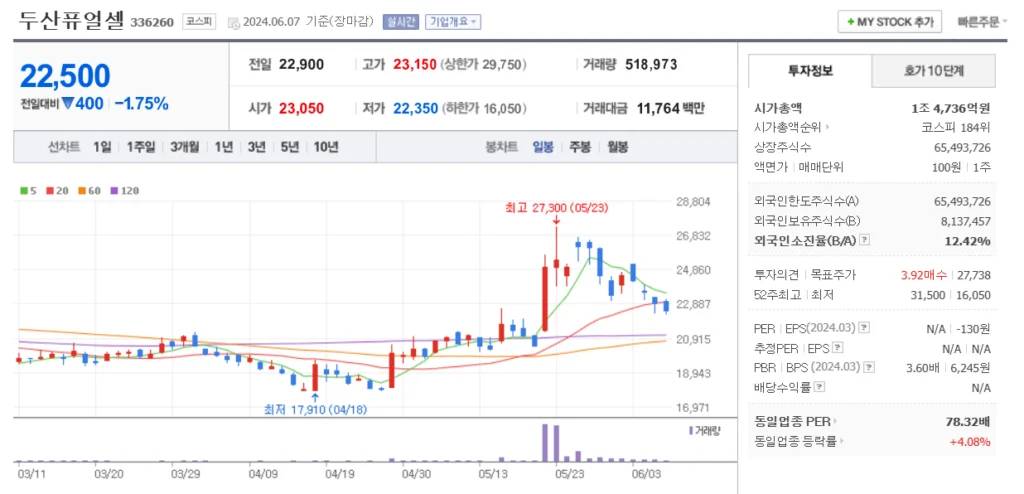Click the current price 22,500
Image resolution: width=1024 pixels, height=494 pixels.
(x=65, y=76)
